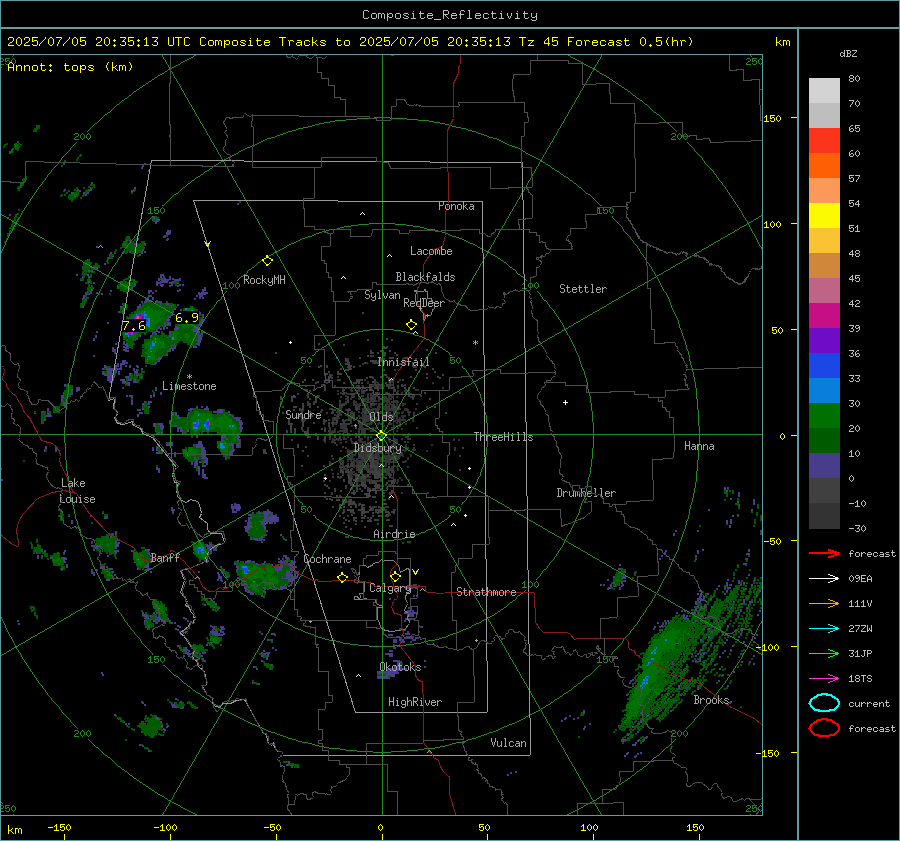Click the magenta 39-42 dBZ color swatch
Image resolution: width=900 pixels, height=841 pixels.
point(824,316)
